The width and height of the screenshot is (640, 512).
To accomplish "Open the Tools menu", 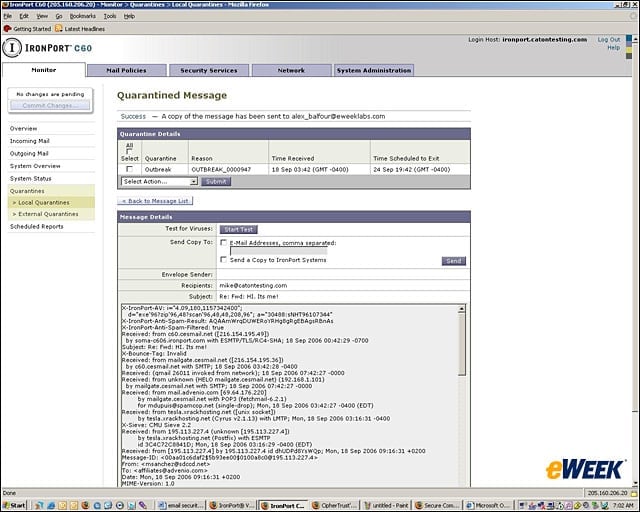I will point(110,16).
